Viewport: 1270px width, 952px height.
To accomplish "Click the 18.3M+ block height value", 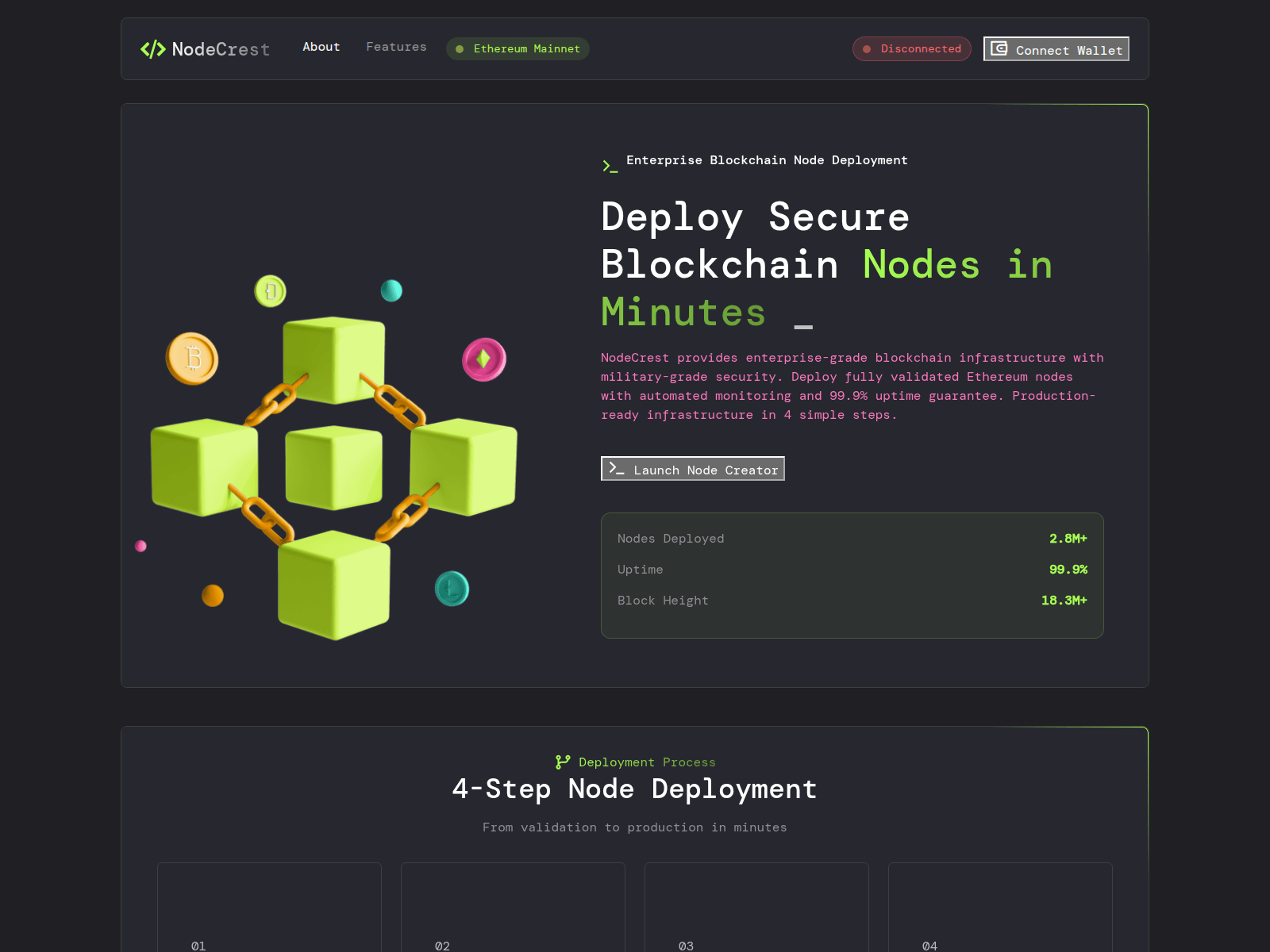I will coord(1064,601).
